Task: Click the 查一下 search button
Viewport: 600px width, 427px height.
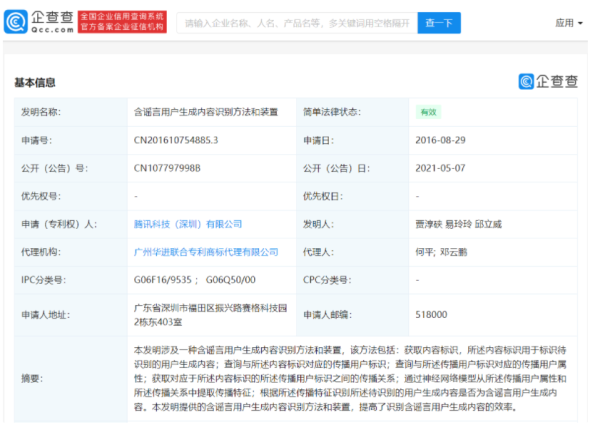Action: click(410, 22)
